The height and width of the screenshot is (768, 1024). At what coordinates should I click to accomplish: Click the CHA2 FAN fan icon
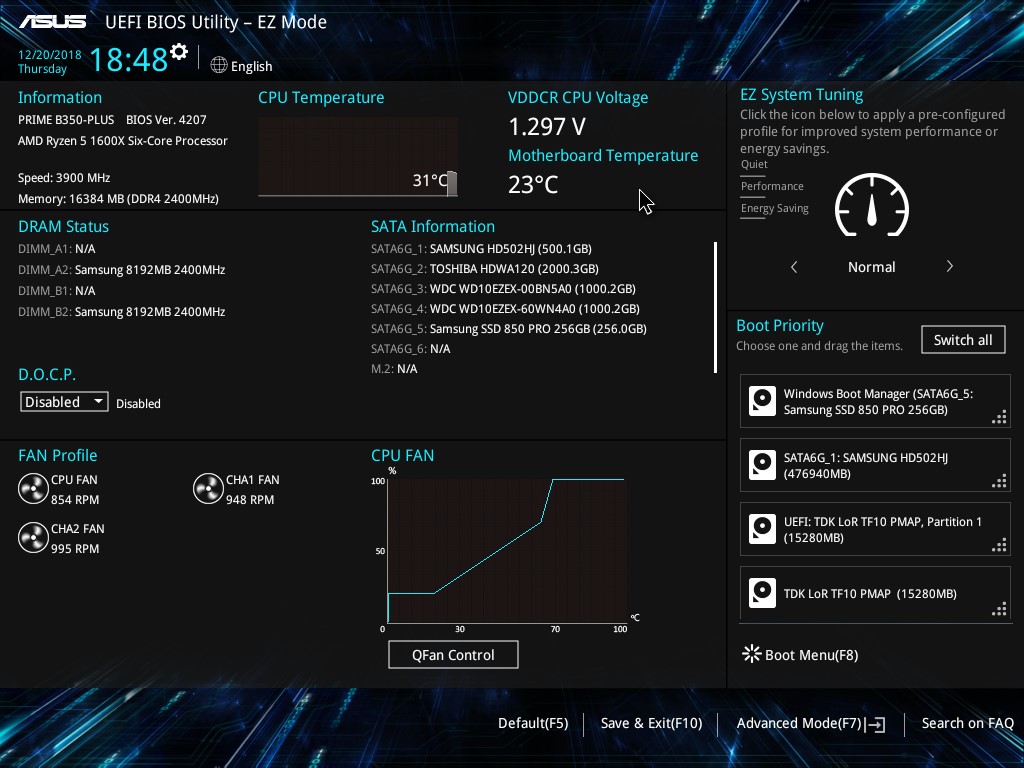(33, 537)
